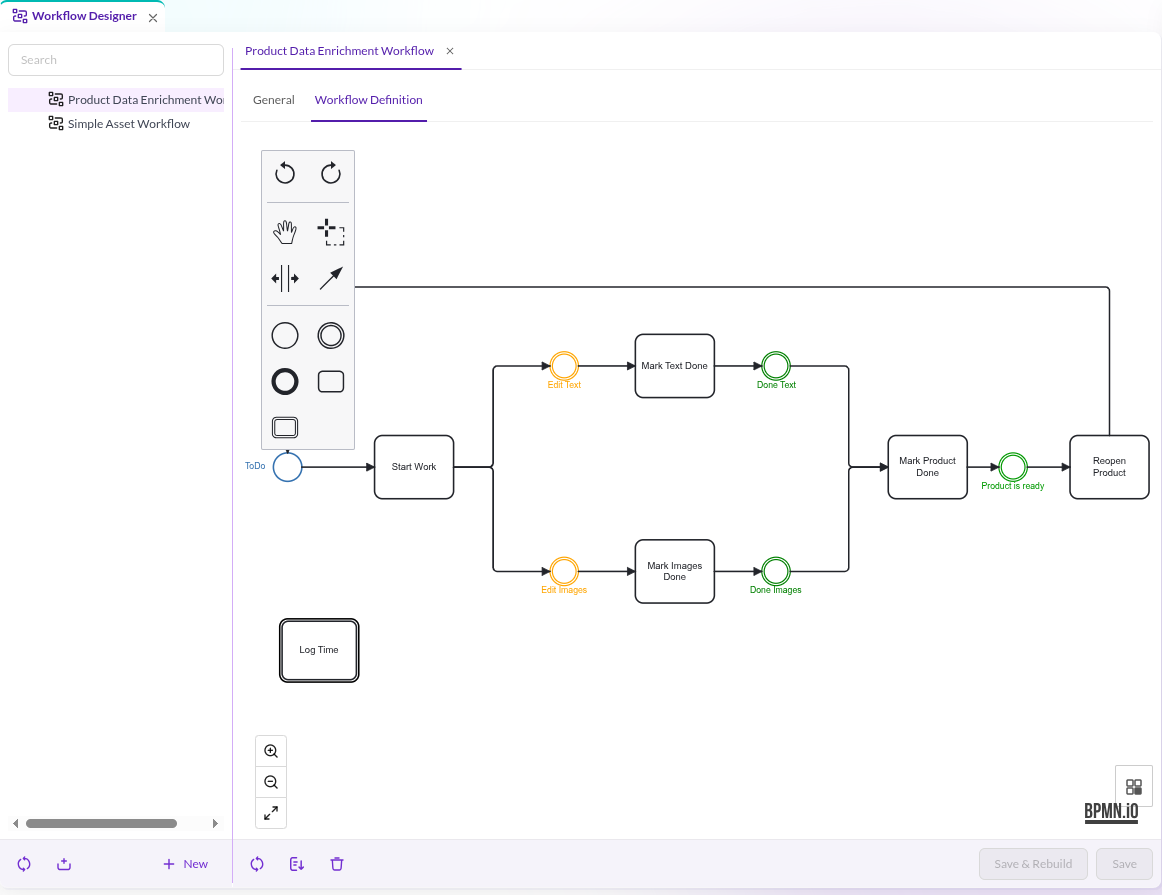The width and height of the screenshot is (1162, 895).
Task: Zoom in on the diagram
Action: coord(271,751)
